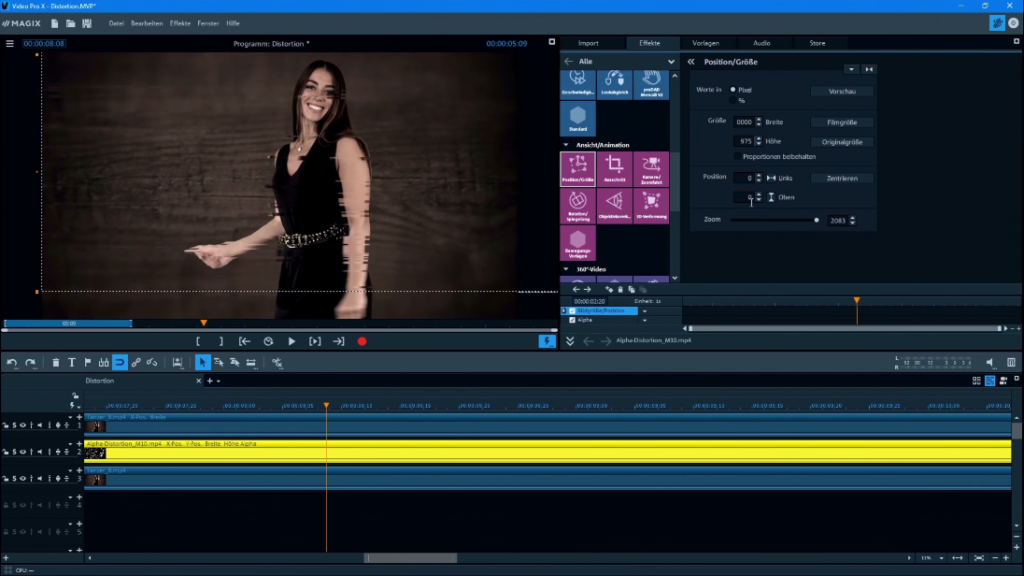Open the Bearbeiten menu
1024x576 pixels.
pyautogui.click(x=148, y=23)
